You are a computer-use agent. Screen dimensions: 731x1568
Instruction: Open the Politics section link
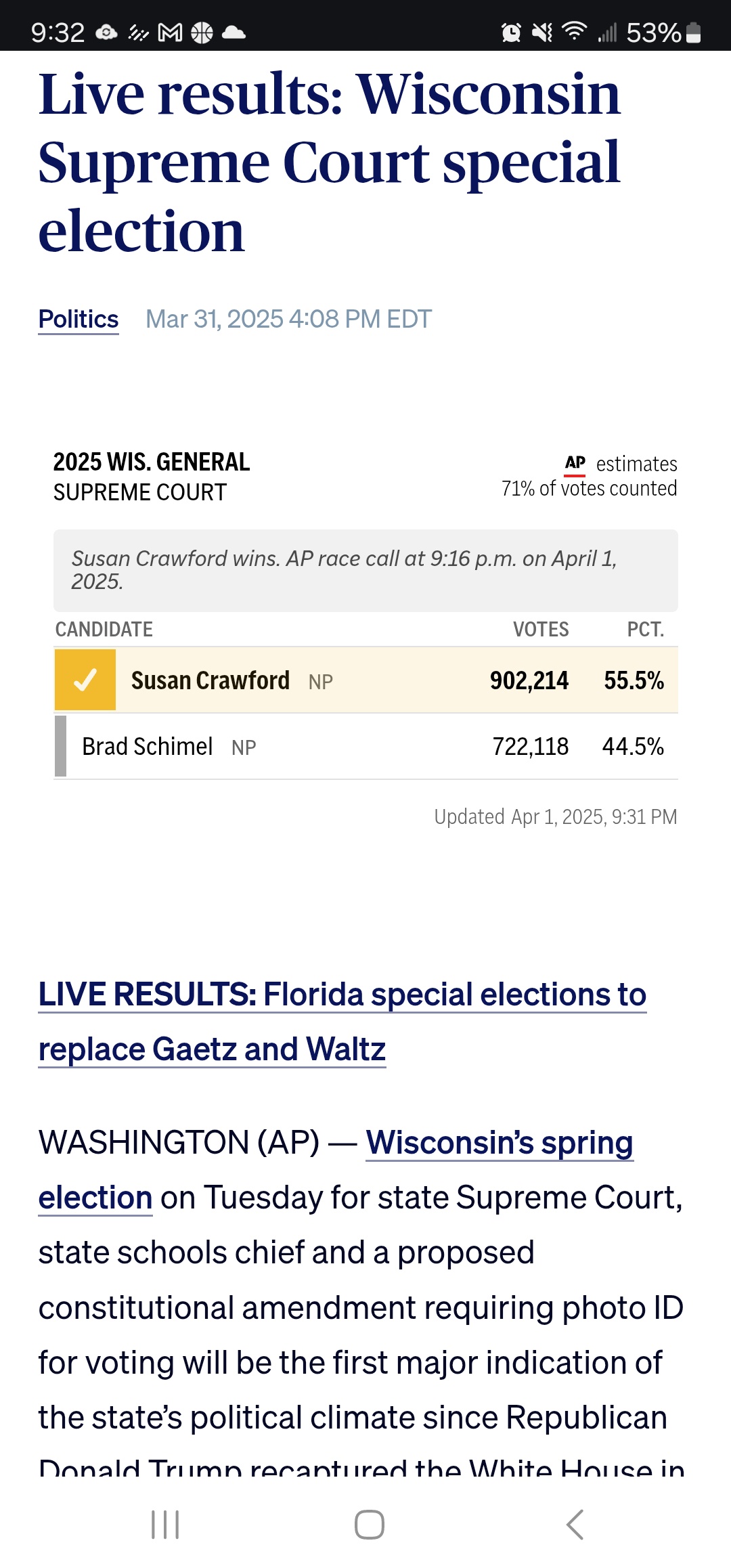tap(79, 319)
